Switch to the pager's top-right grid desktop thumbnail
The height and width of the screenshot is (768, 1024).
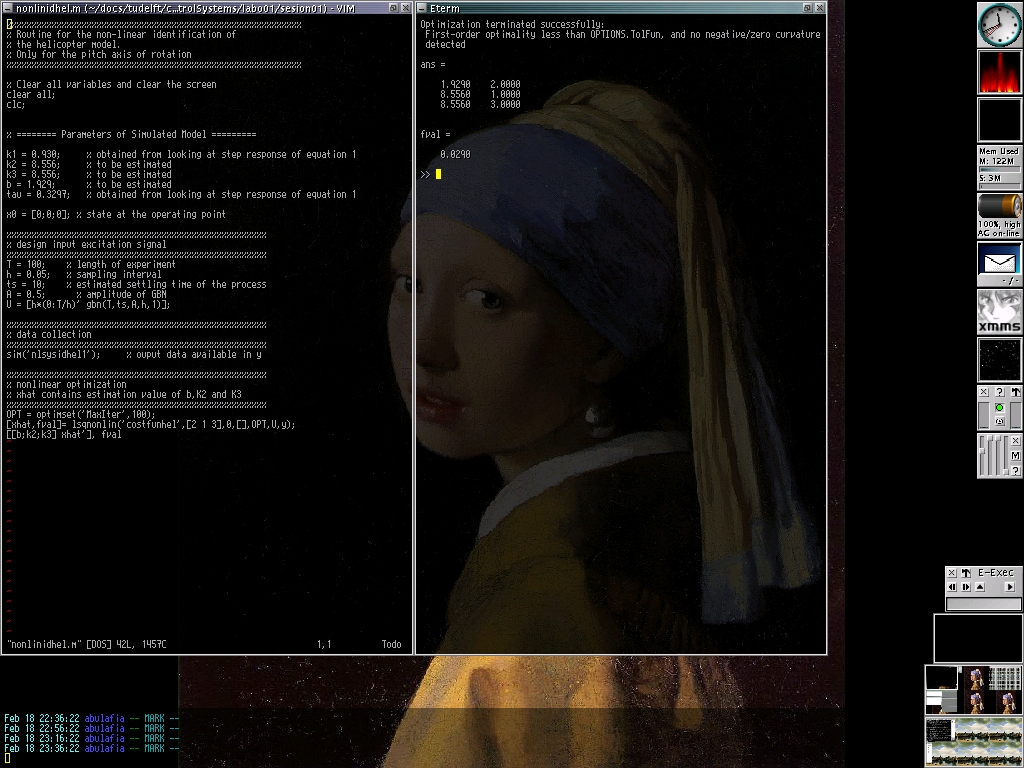click(1005, 678)
